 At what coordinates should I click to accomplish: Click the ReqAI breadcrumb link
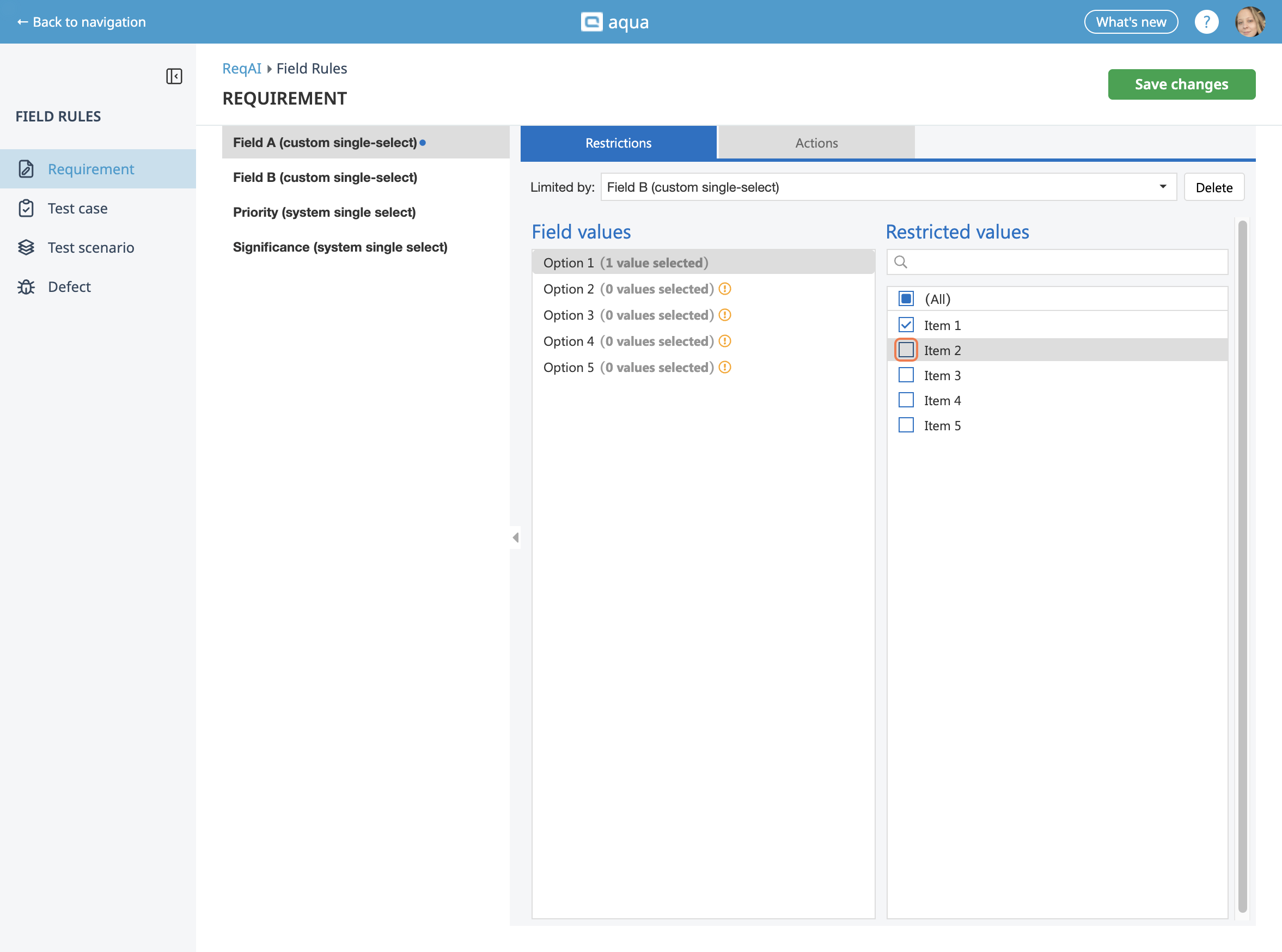(x=241, y=68)
